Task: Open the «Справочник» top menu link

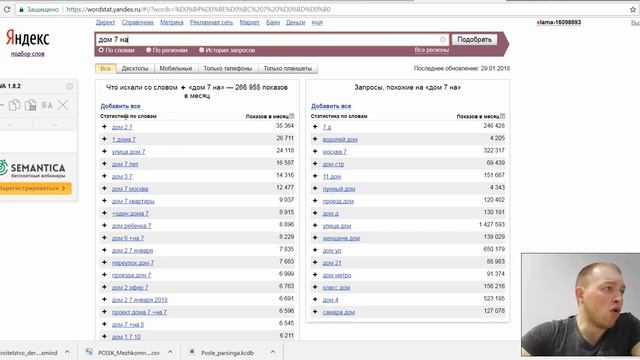Action: [x=138, y=22]
